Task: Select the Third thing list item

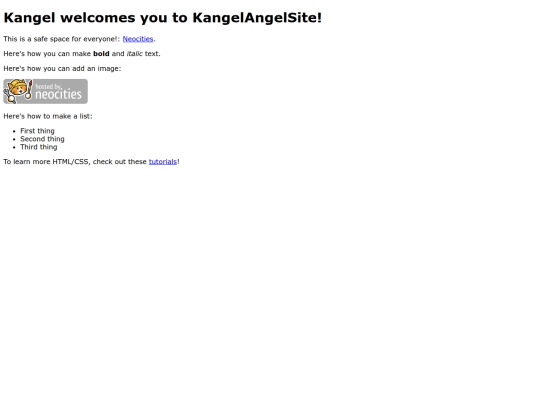Action: [x=39, y=147]
